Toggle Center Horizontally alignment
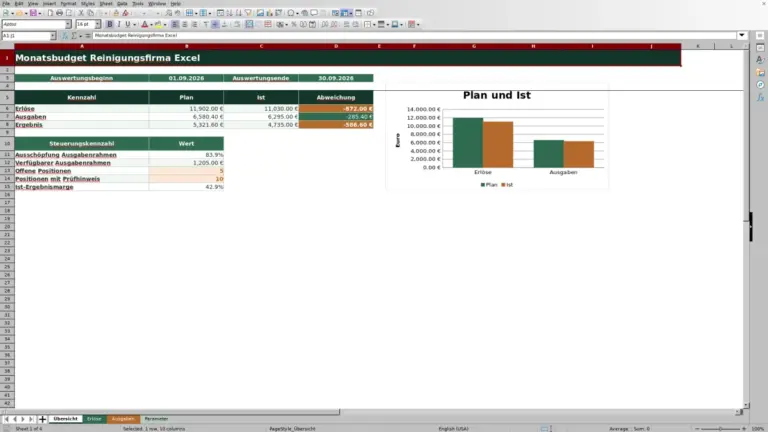Viewport: 768px width, 432px height. tap(185, 24)
